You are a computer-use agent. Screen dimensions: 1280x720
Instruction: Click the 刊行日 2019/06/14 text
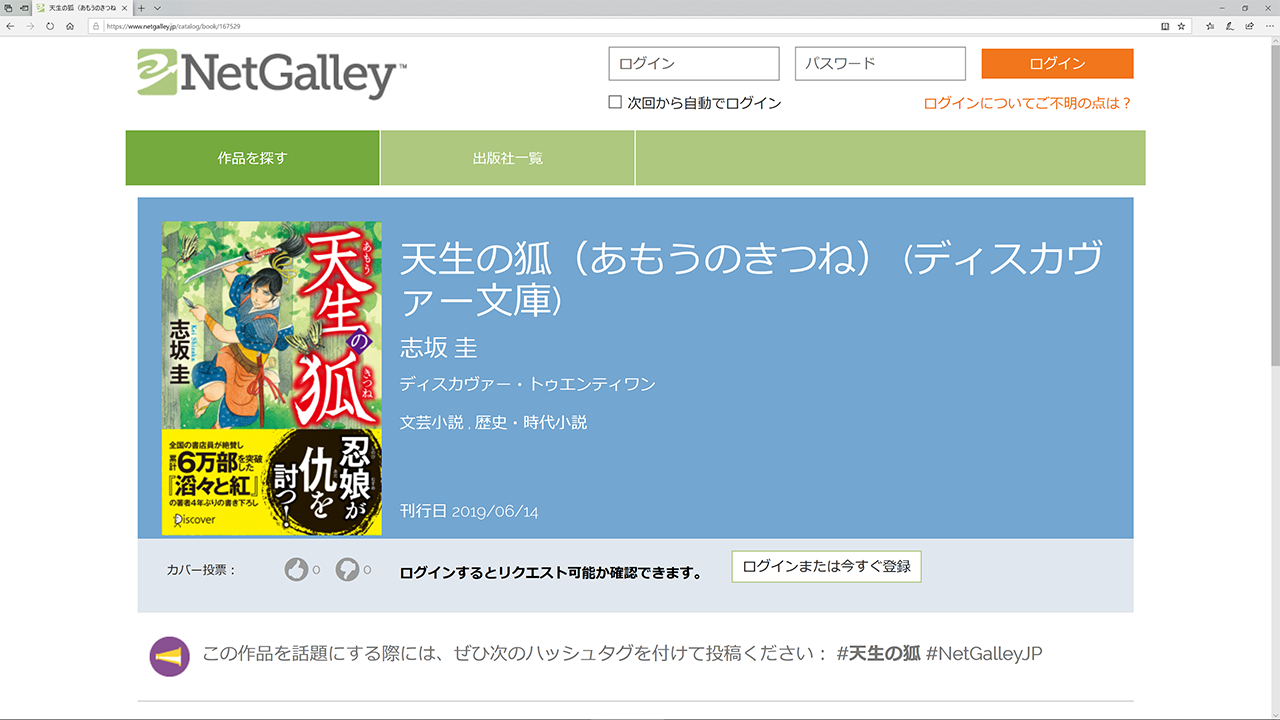pos(469,511)
